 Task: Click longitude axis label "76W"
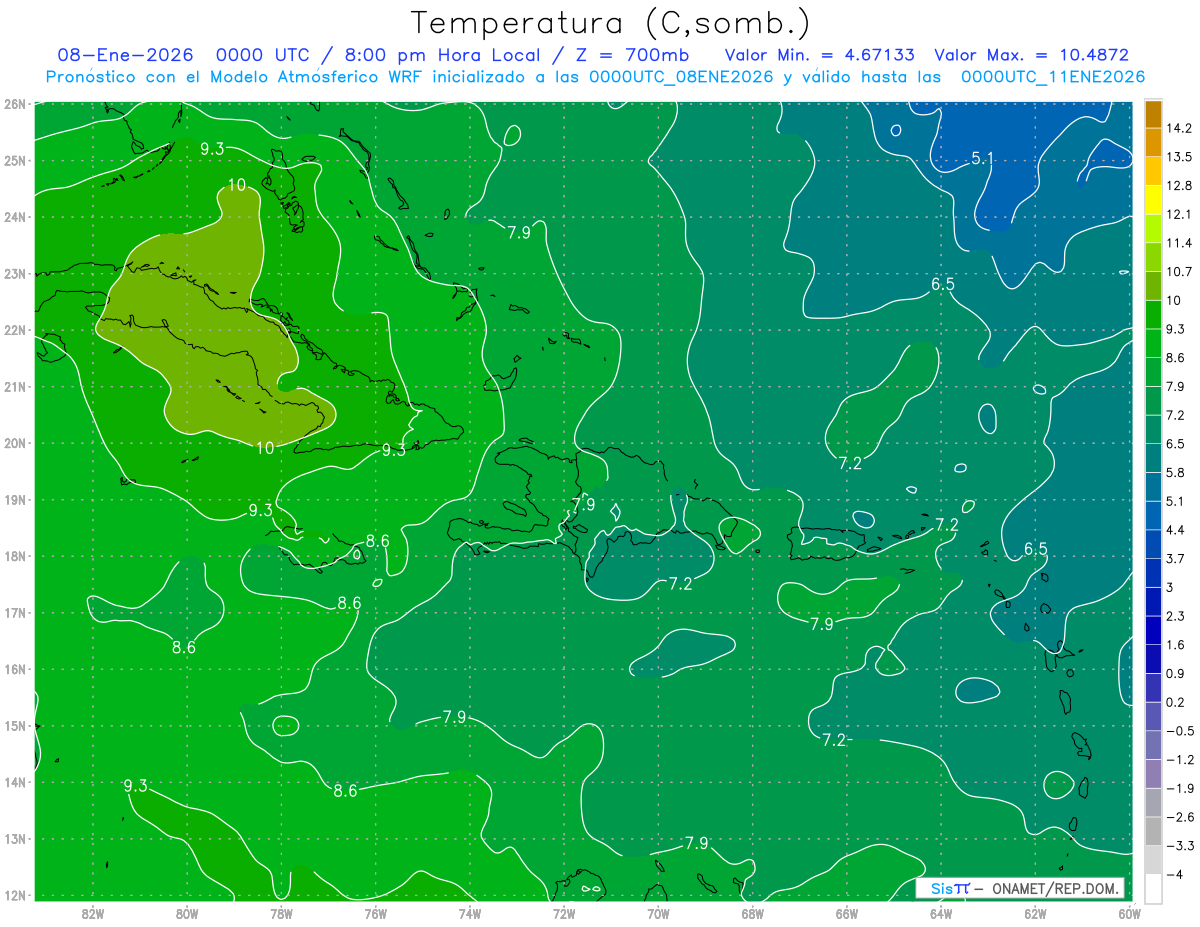375,913
